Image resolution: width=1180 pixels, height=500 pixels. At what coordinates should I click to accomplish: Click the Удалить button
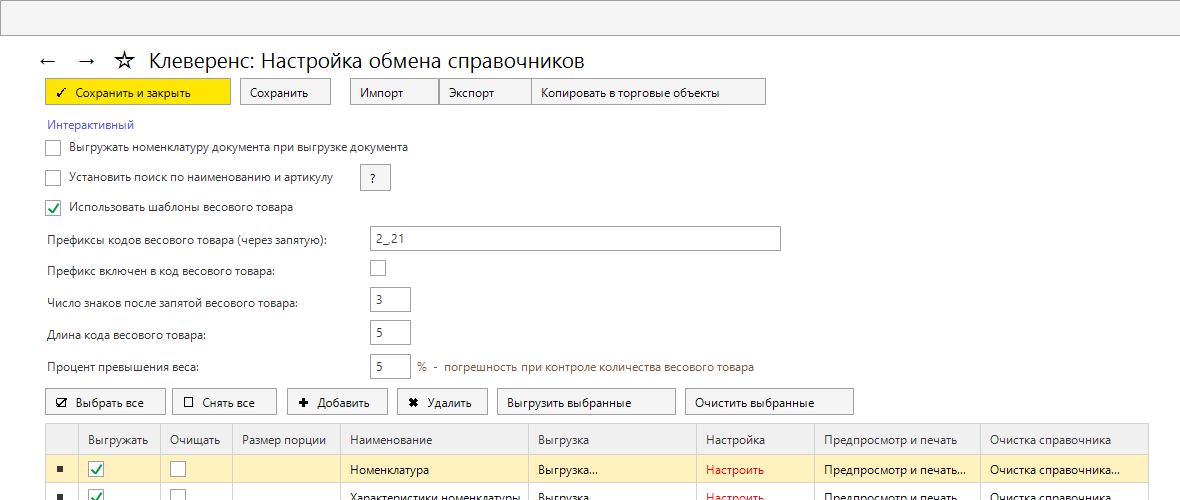[442, 401]
